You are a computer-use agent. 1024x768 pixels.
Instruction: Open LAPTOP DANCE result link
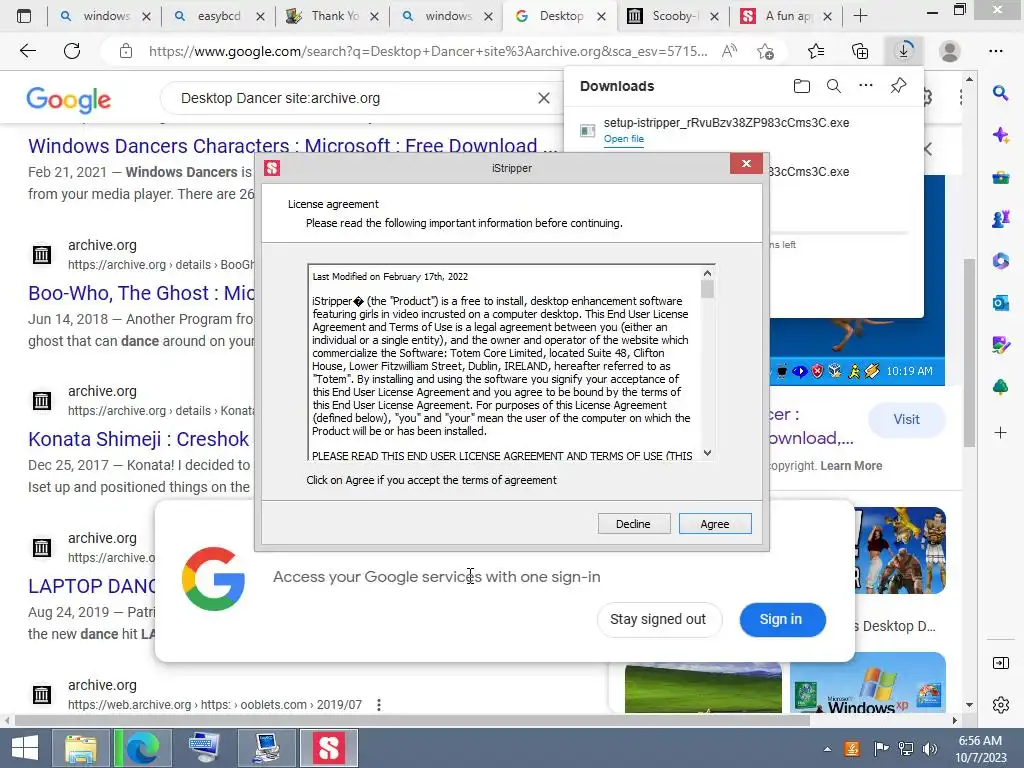91,586
